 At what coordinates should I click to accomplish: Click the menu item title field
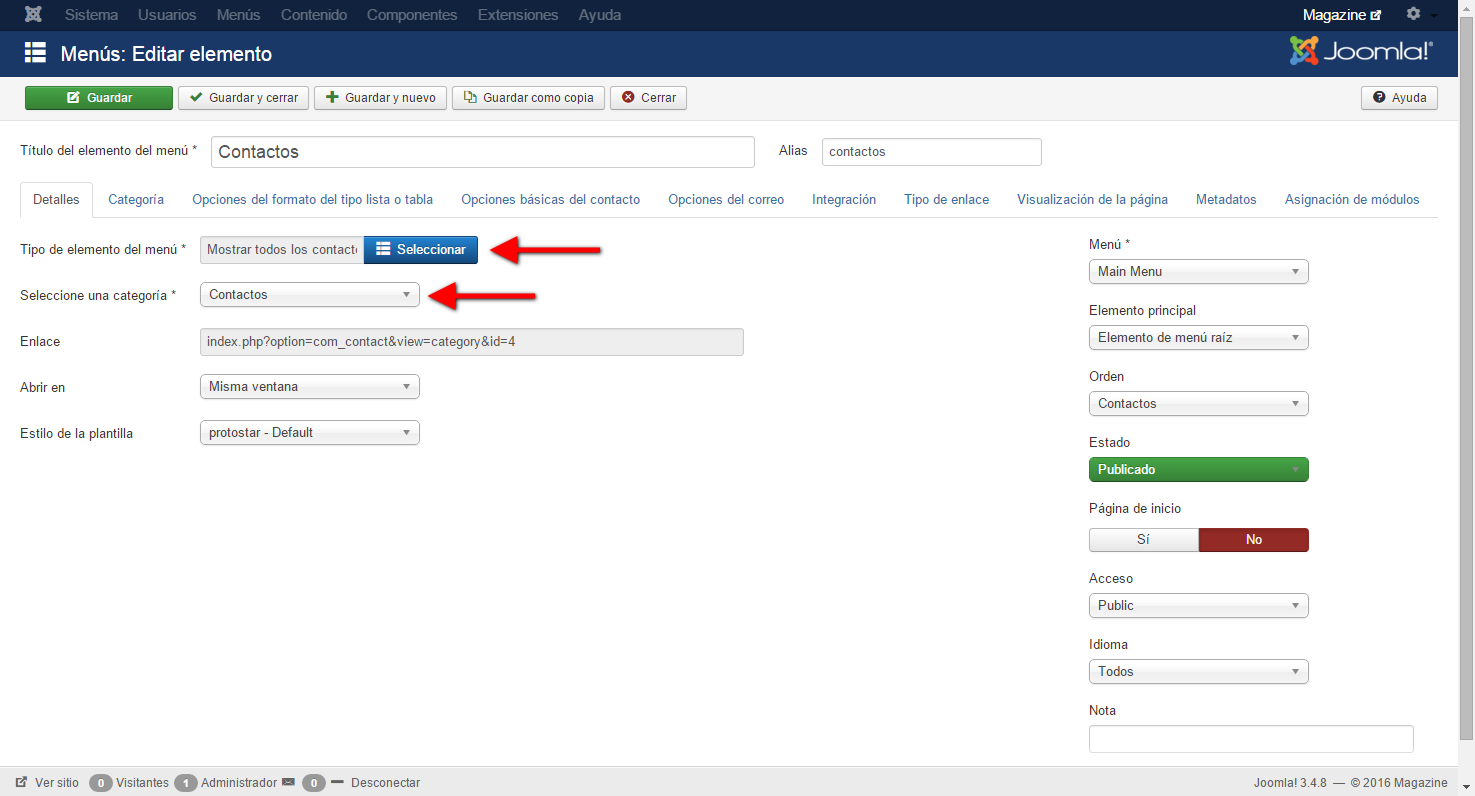[482, 152]
